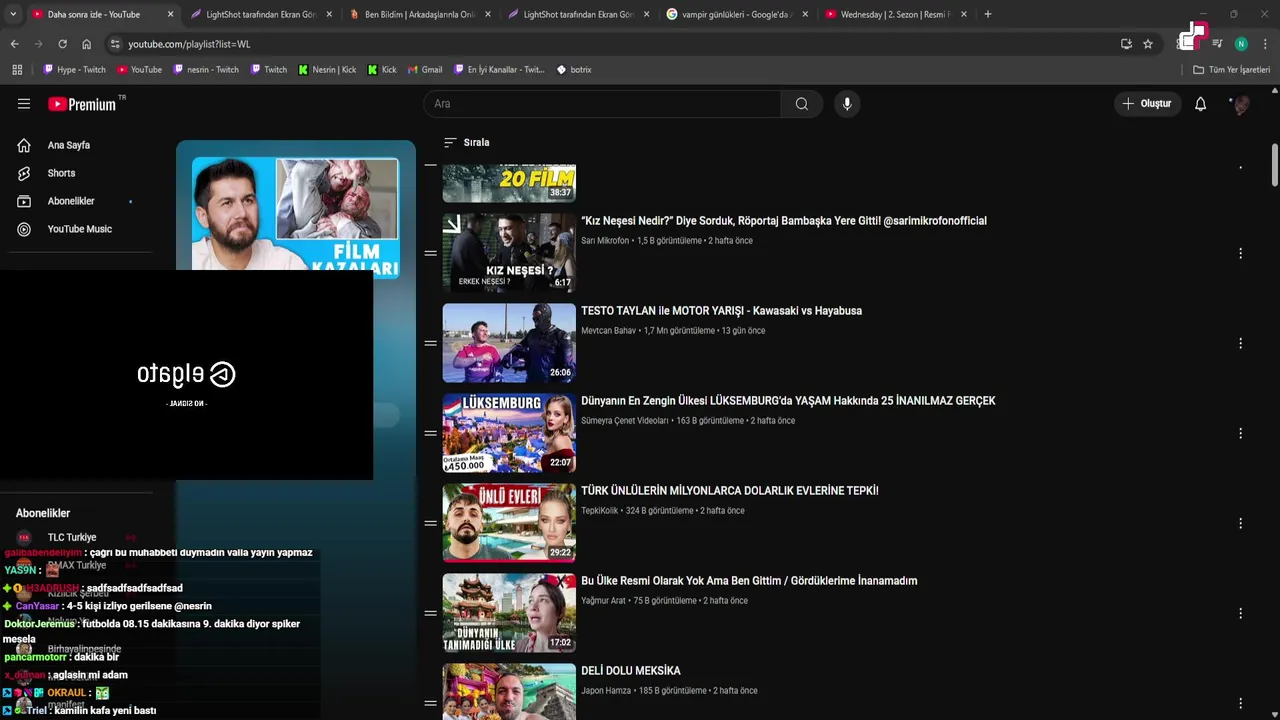This screenshot has height=720, width=1280.
Task: Click the Chrome profile N avatar
Action: [1241, 44]
